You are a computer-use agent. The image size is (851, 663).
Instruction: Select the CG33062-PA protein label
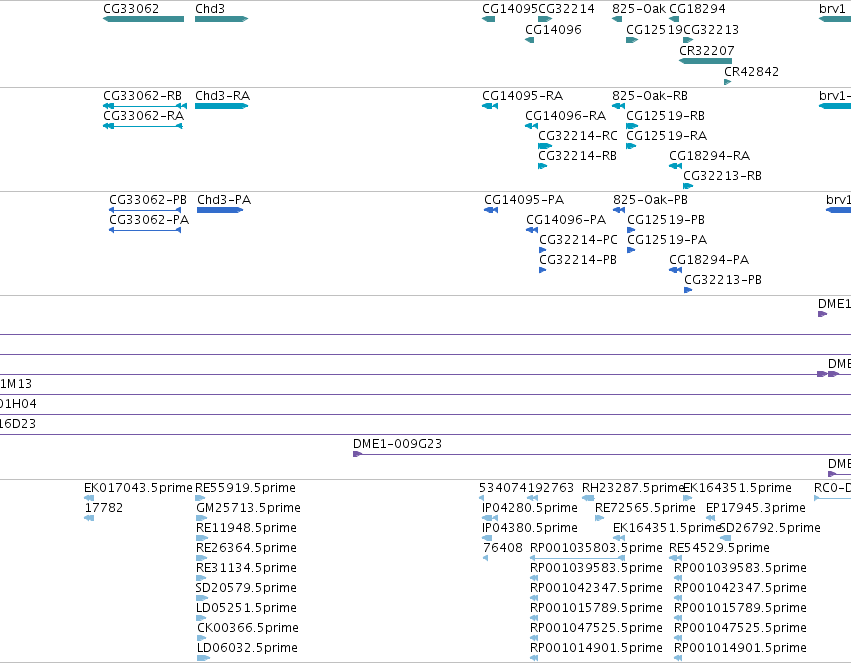click(149, 220)
